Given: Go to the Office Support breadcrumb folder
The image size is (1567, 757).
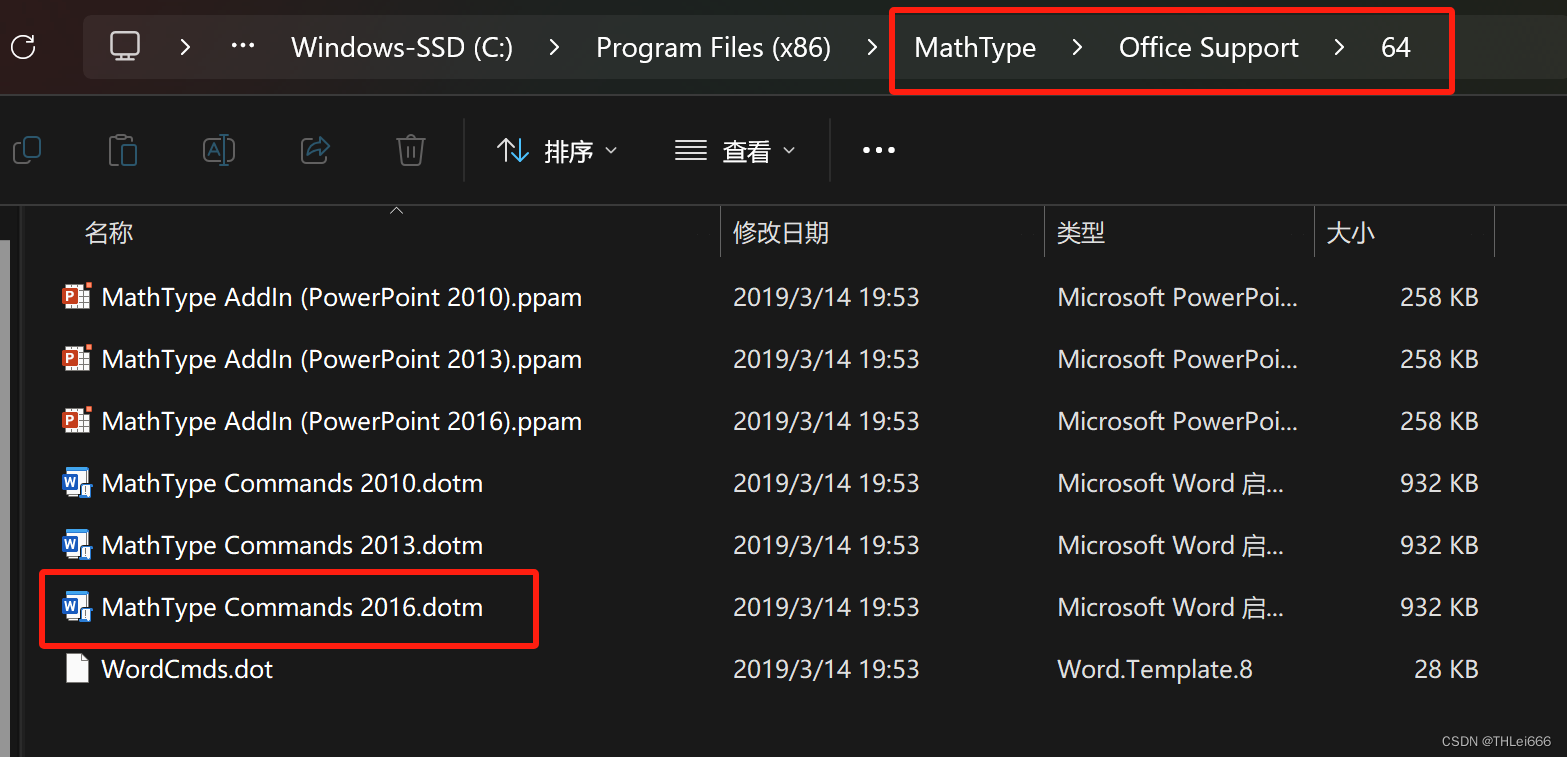Looking at the screenshot, I should [1208, 47].
